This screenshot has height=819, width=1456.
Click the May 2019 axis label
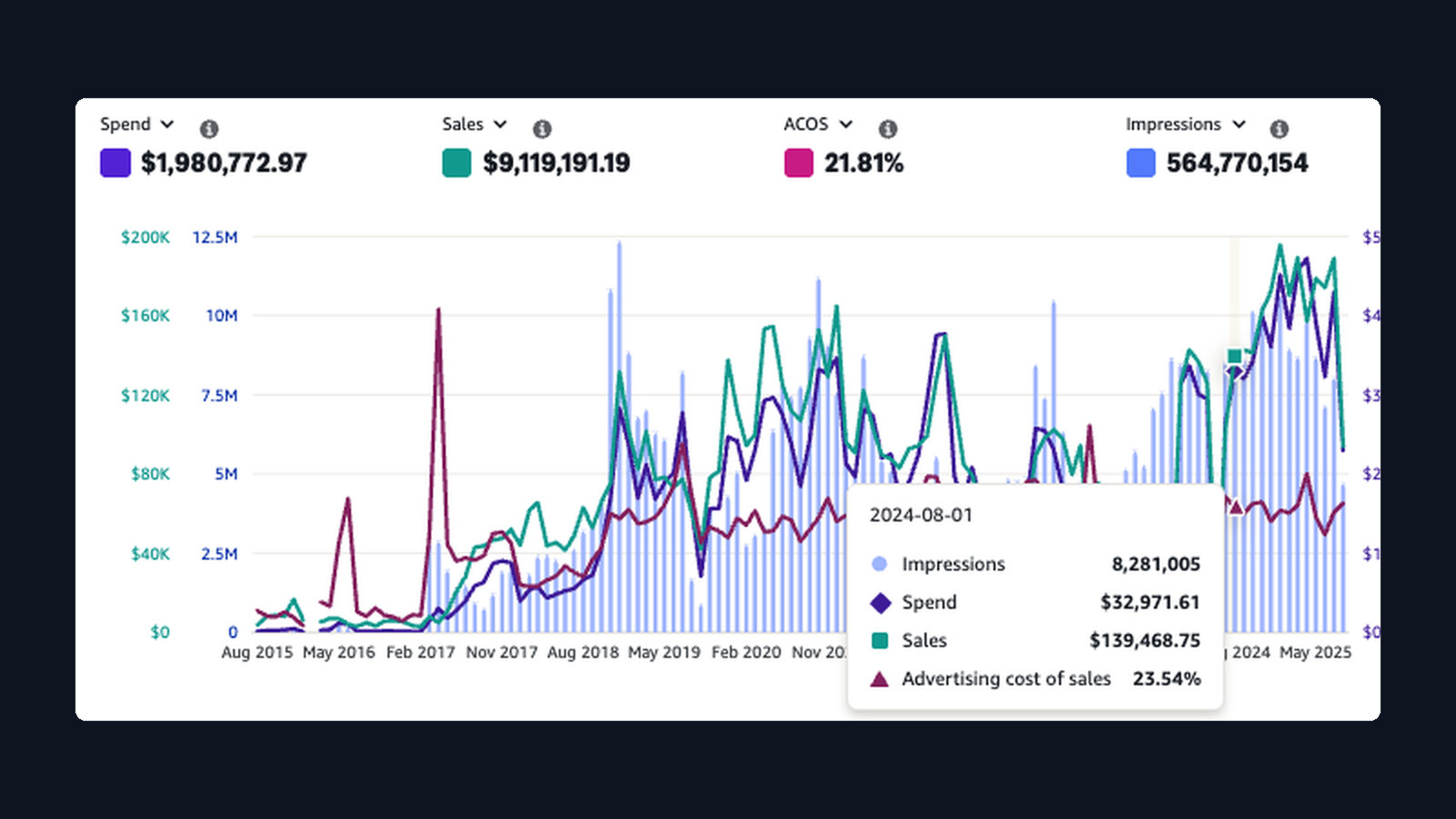(664, 652)
